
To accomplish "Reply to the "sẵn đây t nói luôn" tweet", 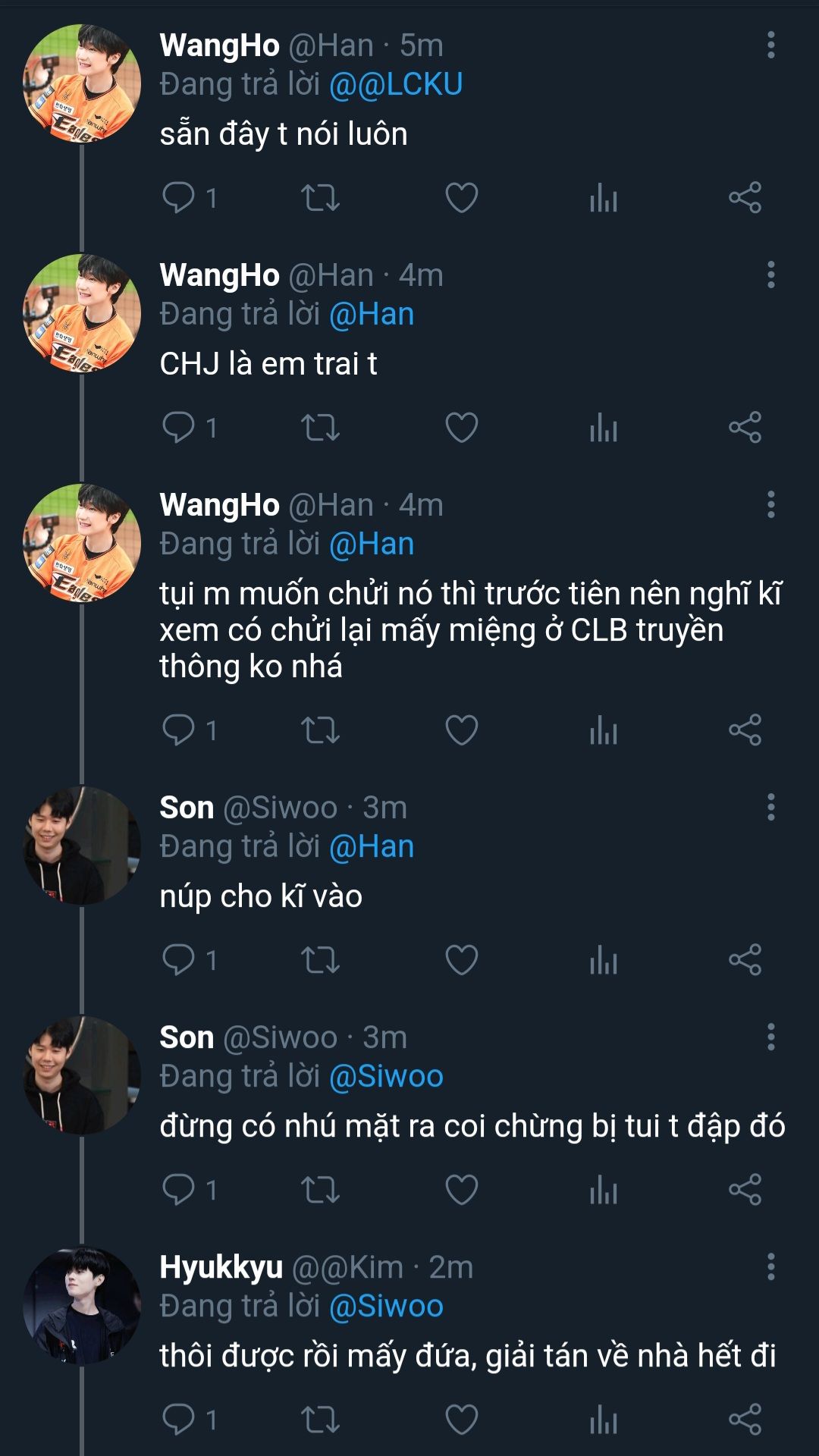I will [179, 198].
